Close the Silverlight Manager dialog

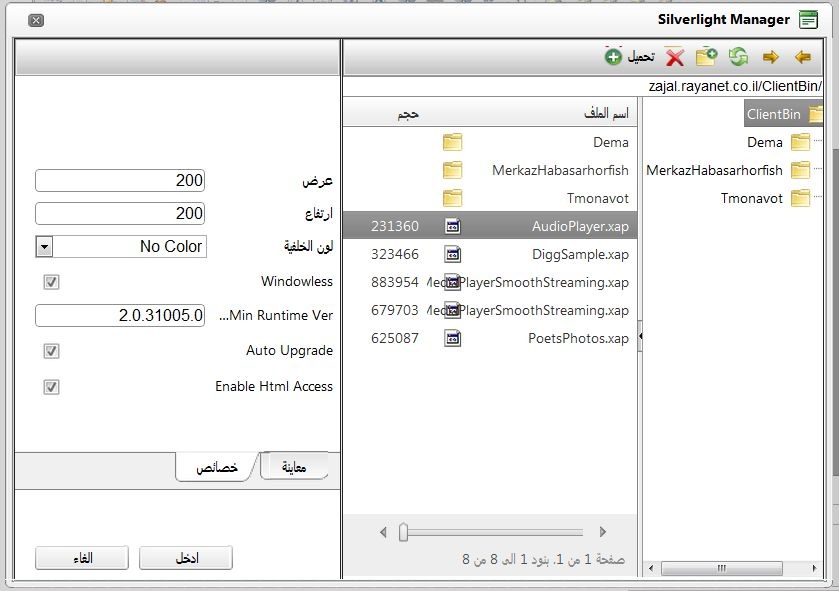36,20
